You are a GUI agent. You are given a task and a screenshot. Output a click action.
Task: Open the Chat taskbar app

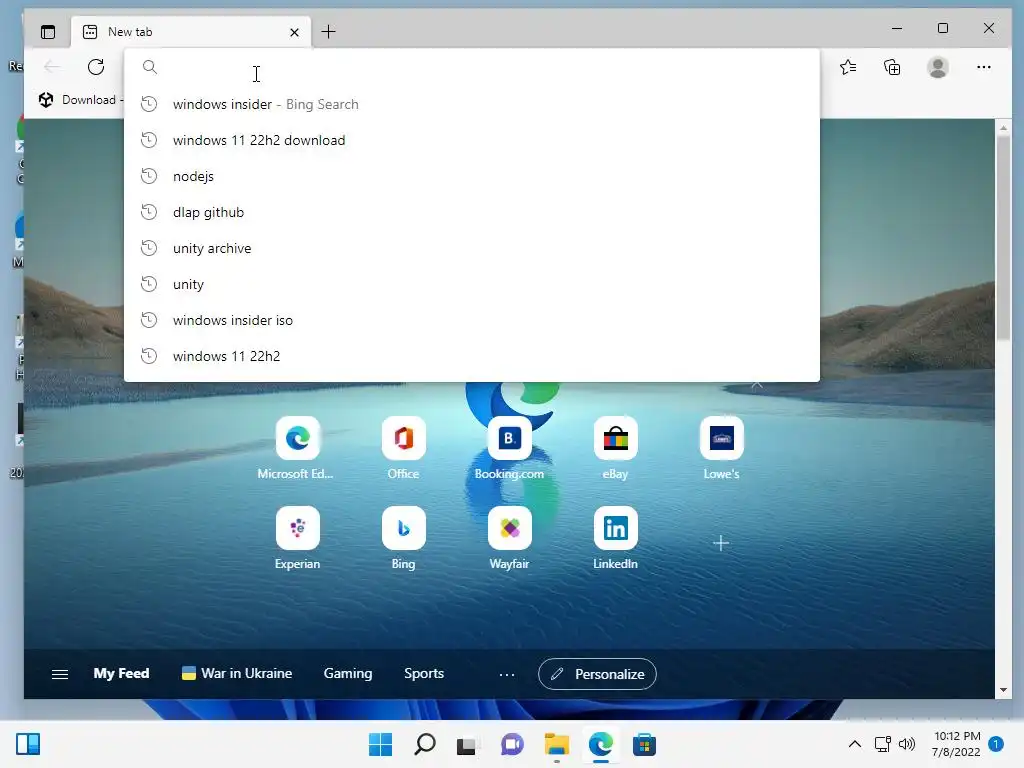pyautogui.click(x=512, y=744)
